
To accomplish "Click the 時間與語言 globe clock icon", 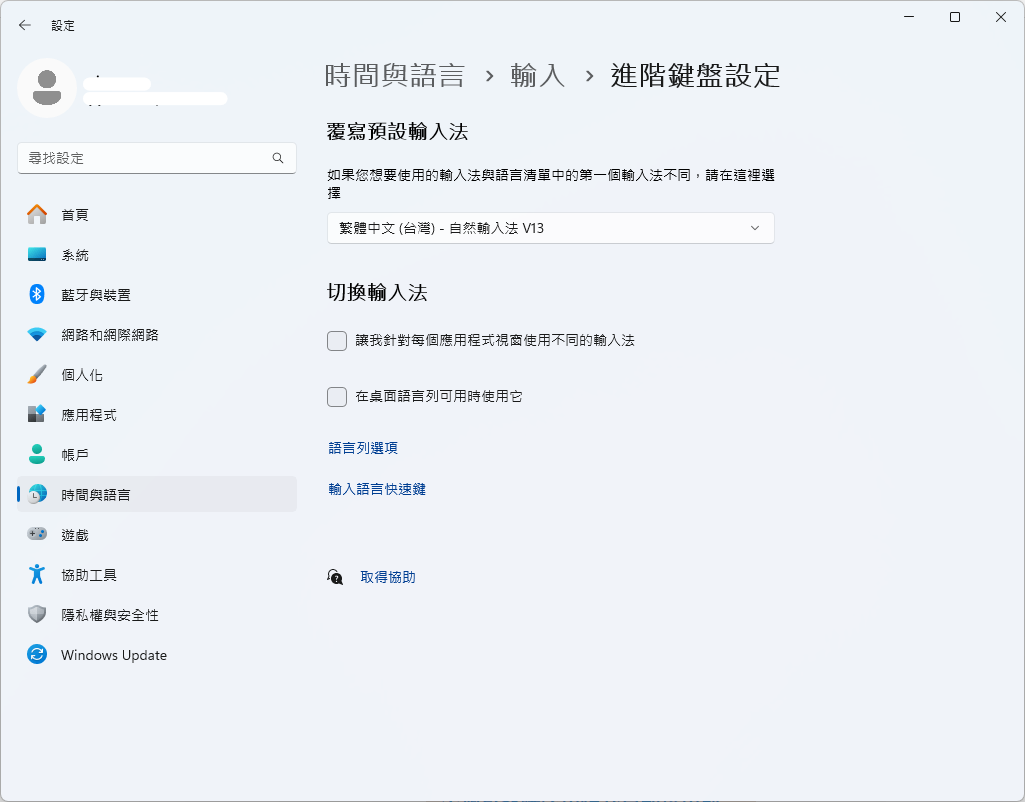I will (x=37, y=494).
